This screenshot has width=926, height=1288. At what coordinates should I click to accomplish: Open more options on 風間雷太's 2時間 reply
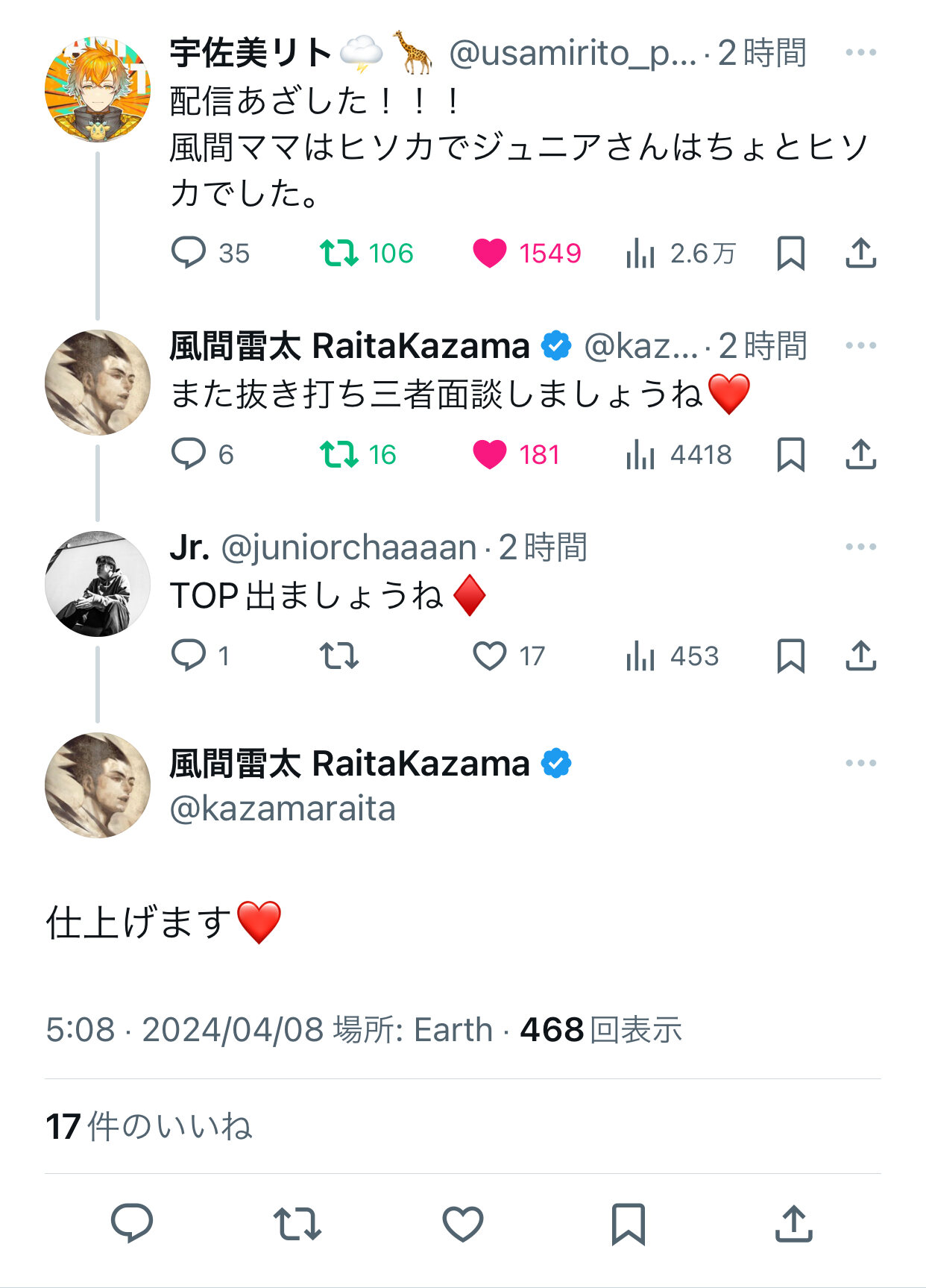coord(860,345)
